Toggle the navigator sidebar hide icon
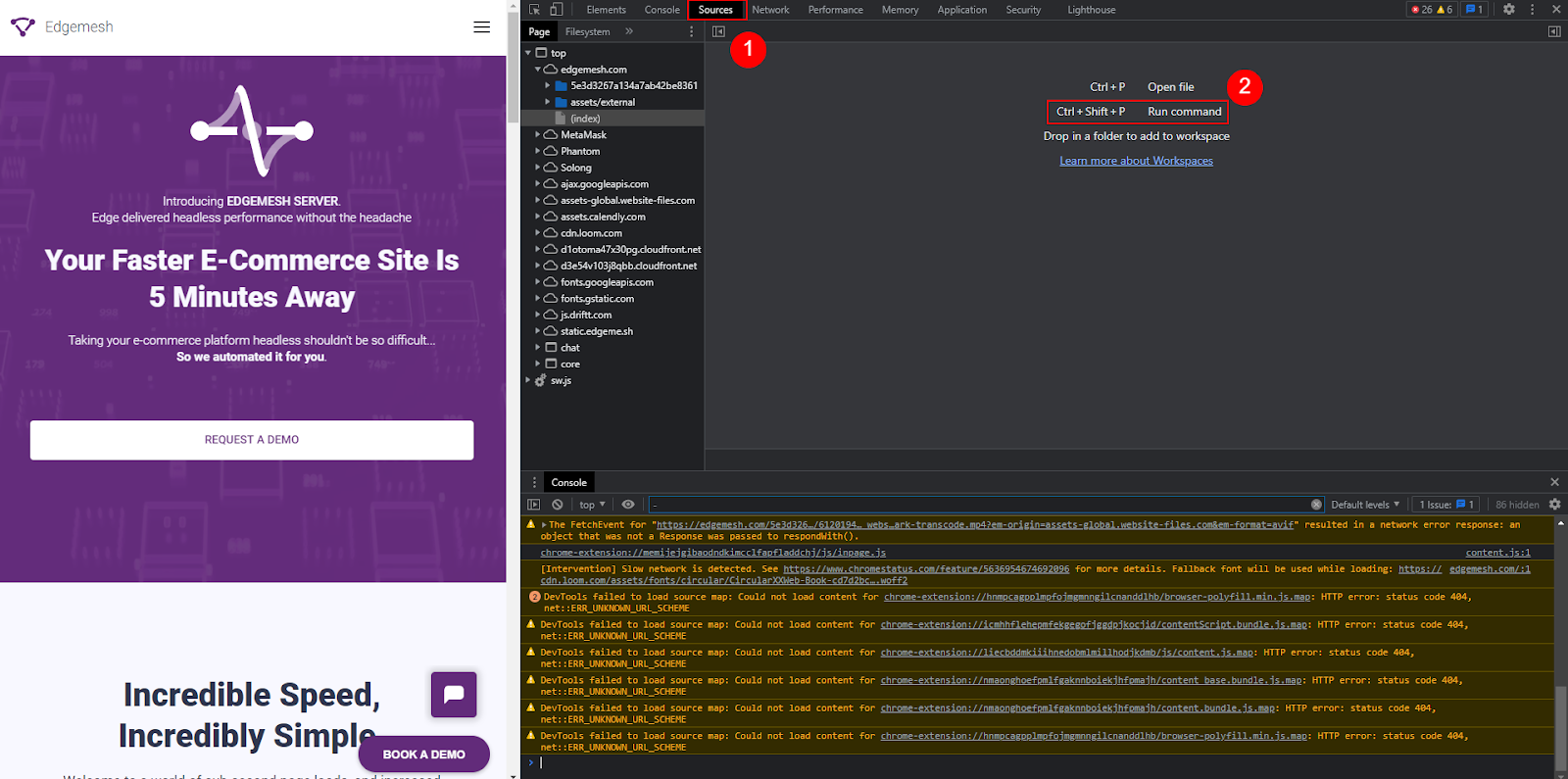 pos(718,31)
